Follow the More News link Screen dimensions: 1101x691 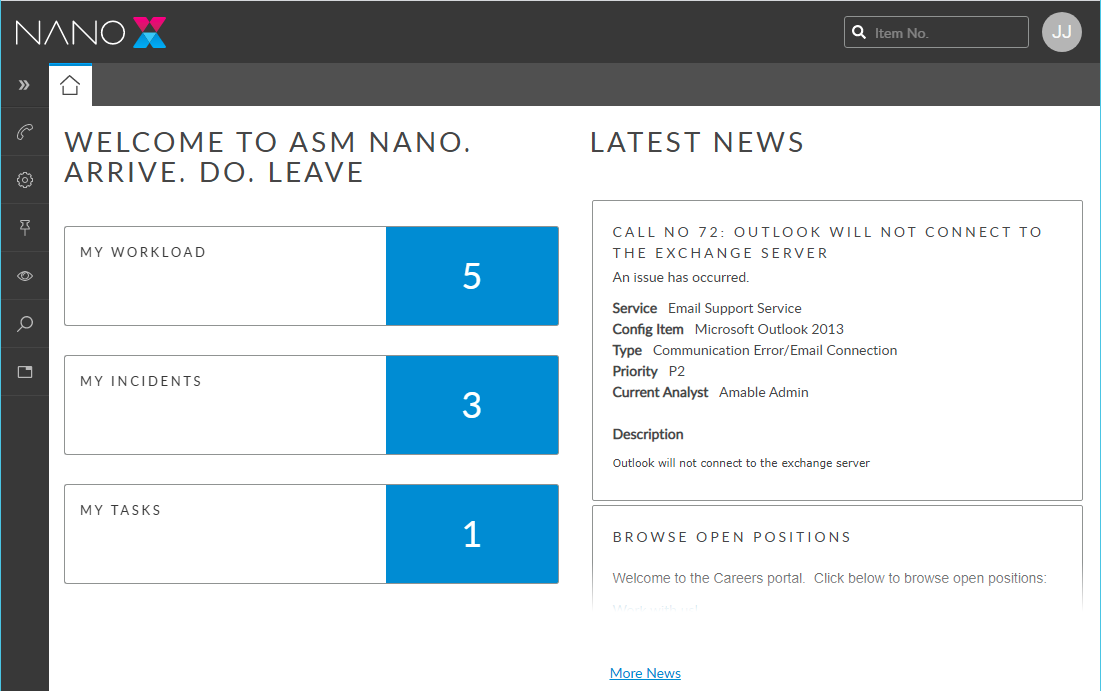pyautogui.click(x=645, y=673)
